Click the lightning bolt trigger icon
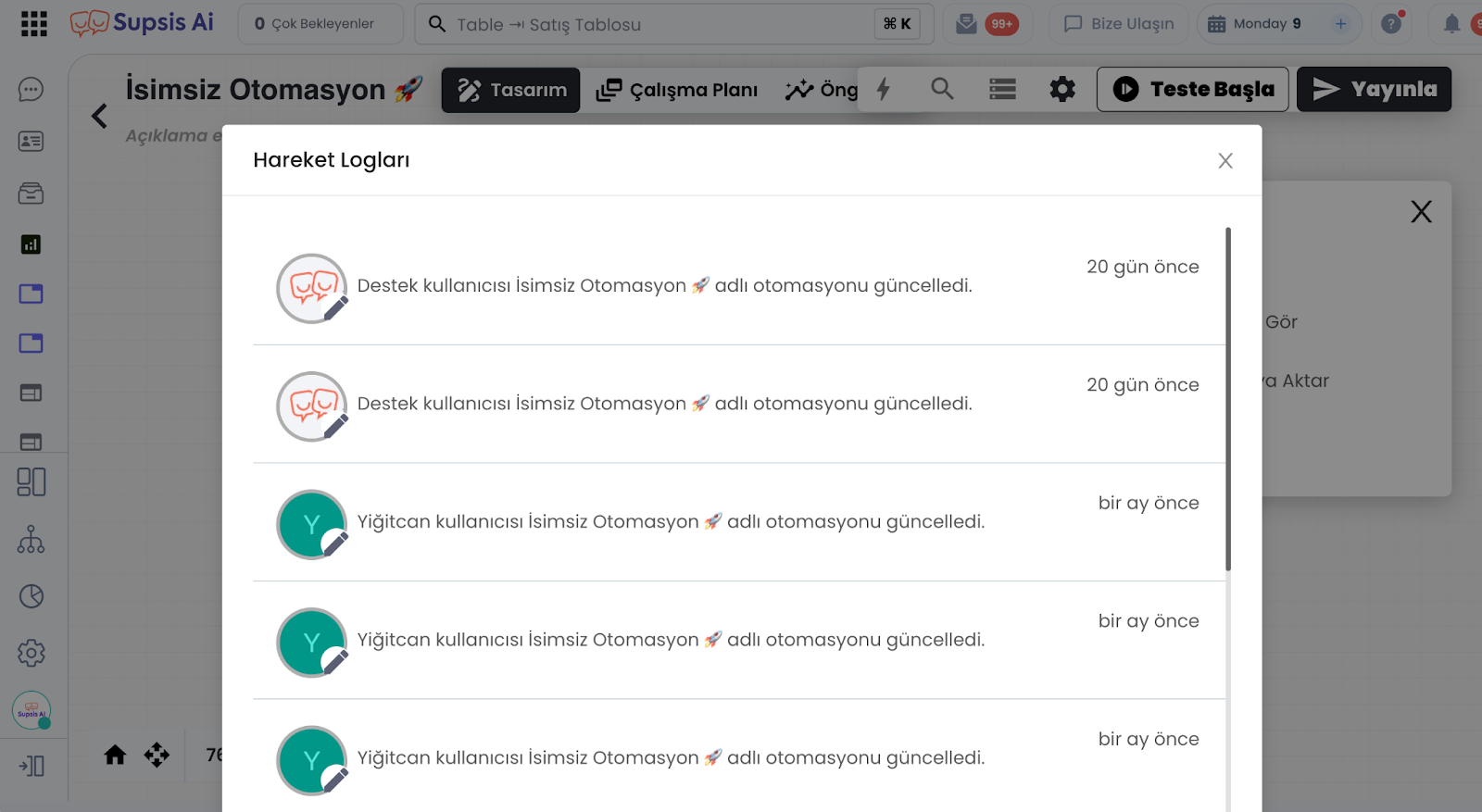1482x812 pixels. [x=884, y=89]
